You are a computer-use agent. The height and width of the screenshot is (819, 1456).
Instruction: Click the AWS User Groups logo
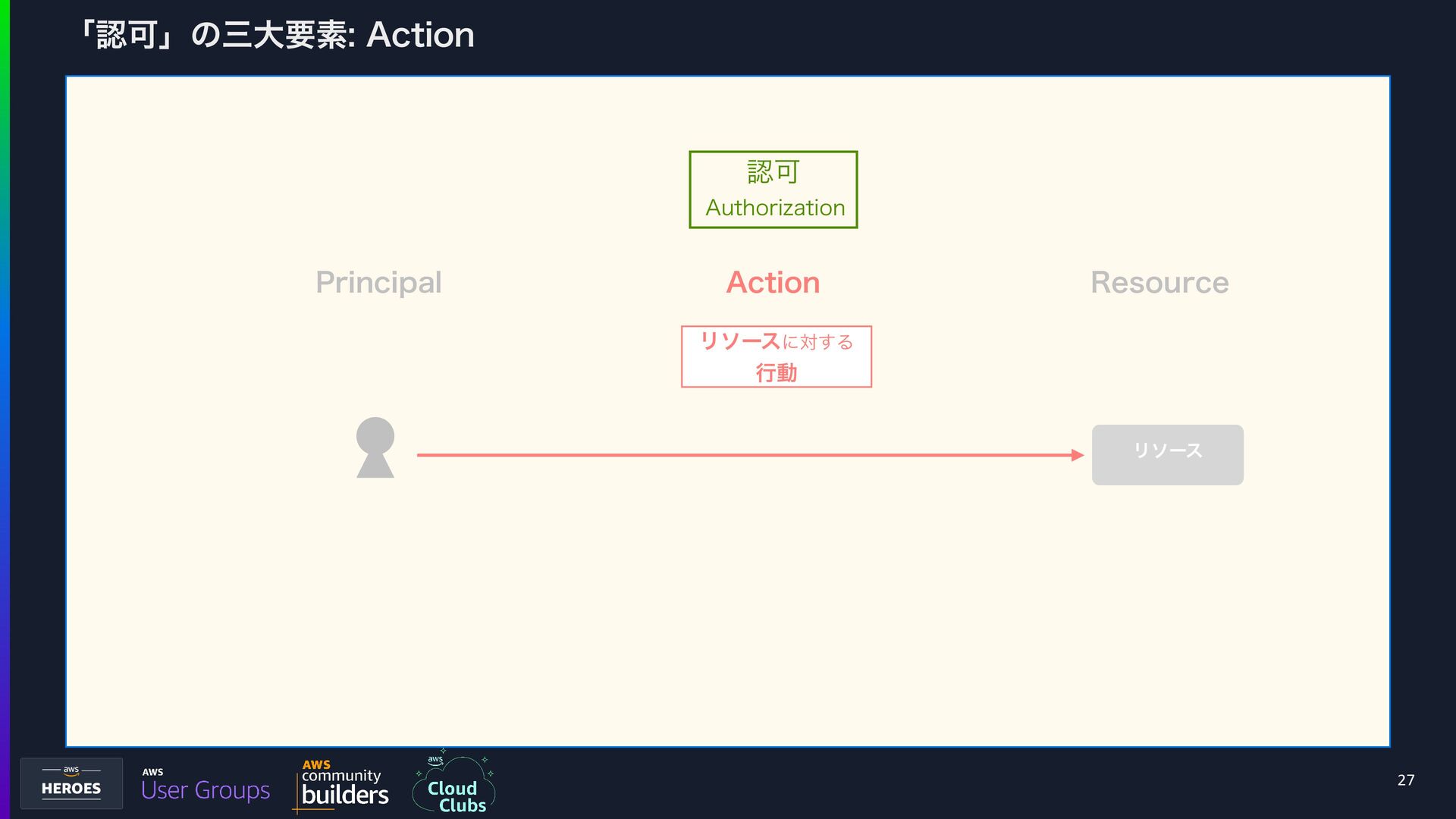point(206,785)
